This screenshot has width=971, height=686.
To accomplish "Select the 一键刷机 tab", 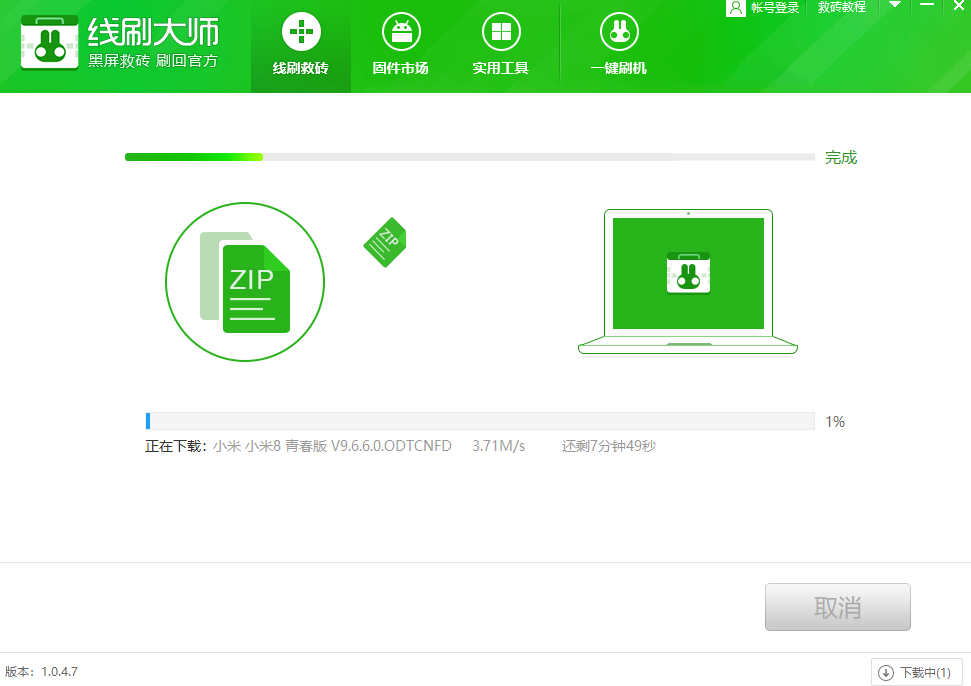I will [619, 47].
